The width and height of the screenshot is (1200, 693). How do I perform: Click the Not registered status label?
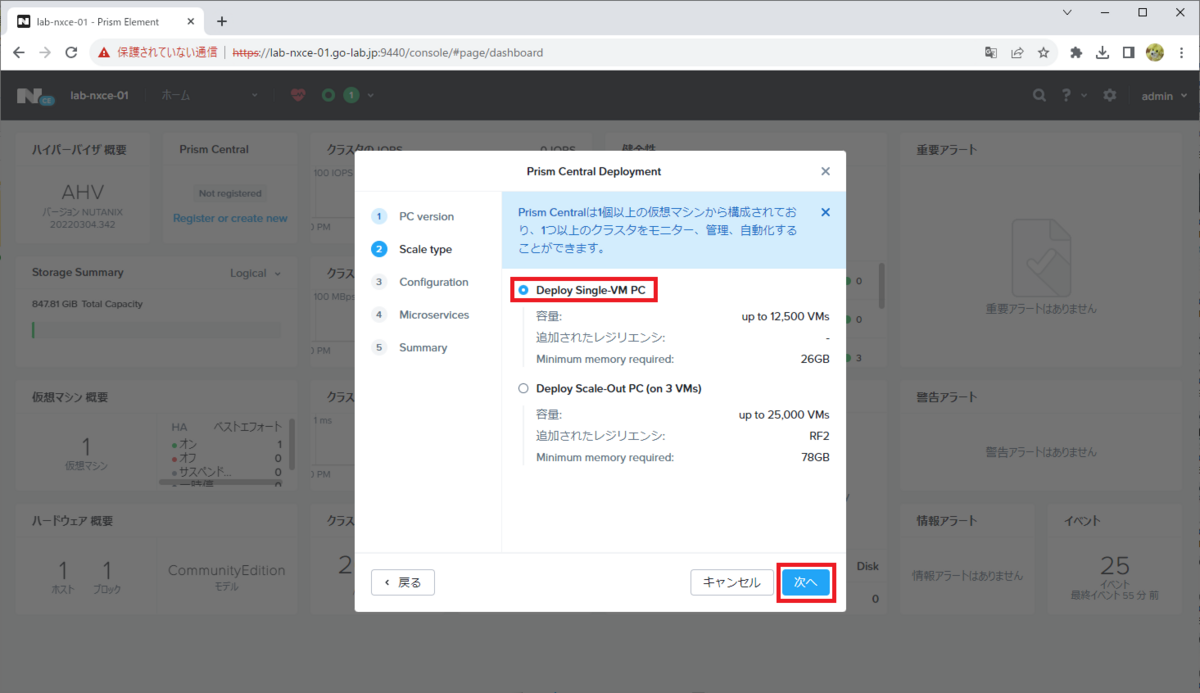pos(230,193)
